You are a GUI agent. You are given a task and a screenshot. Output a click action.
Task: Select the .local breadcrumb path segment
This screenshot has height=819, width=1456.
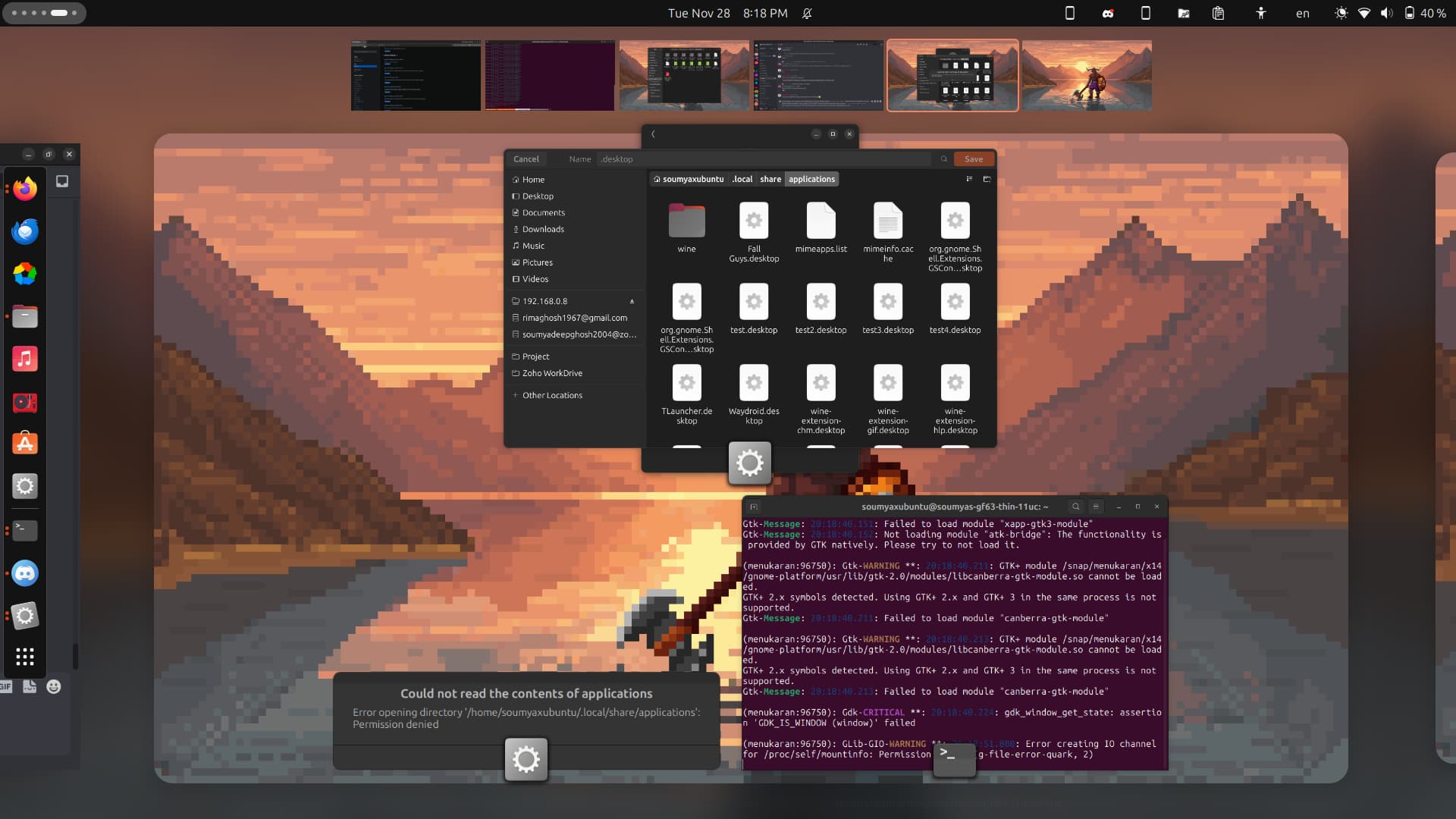(x=742, y=180)
